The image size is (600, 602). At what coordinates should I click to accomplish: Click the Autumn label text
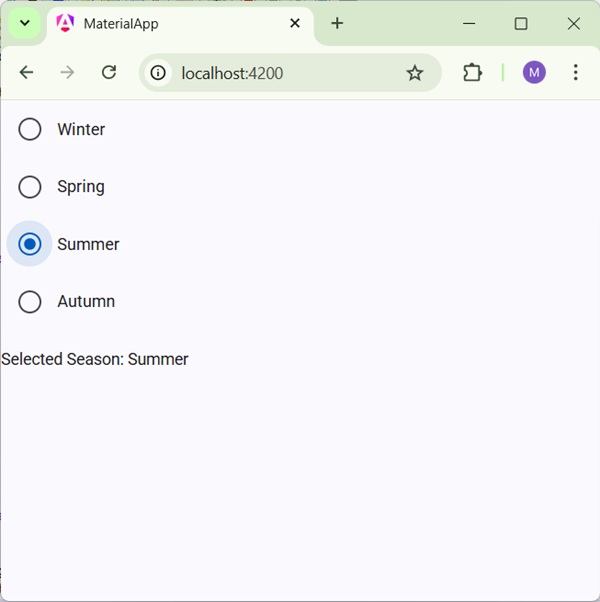tap(86, 302)
